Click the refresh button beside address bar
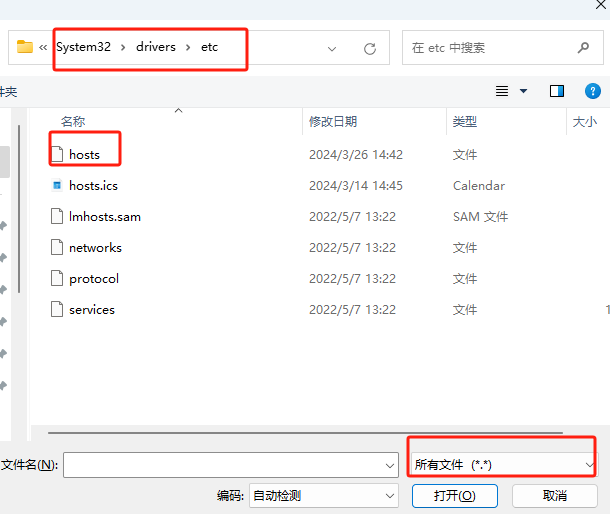 (370, 49)
